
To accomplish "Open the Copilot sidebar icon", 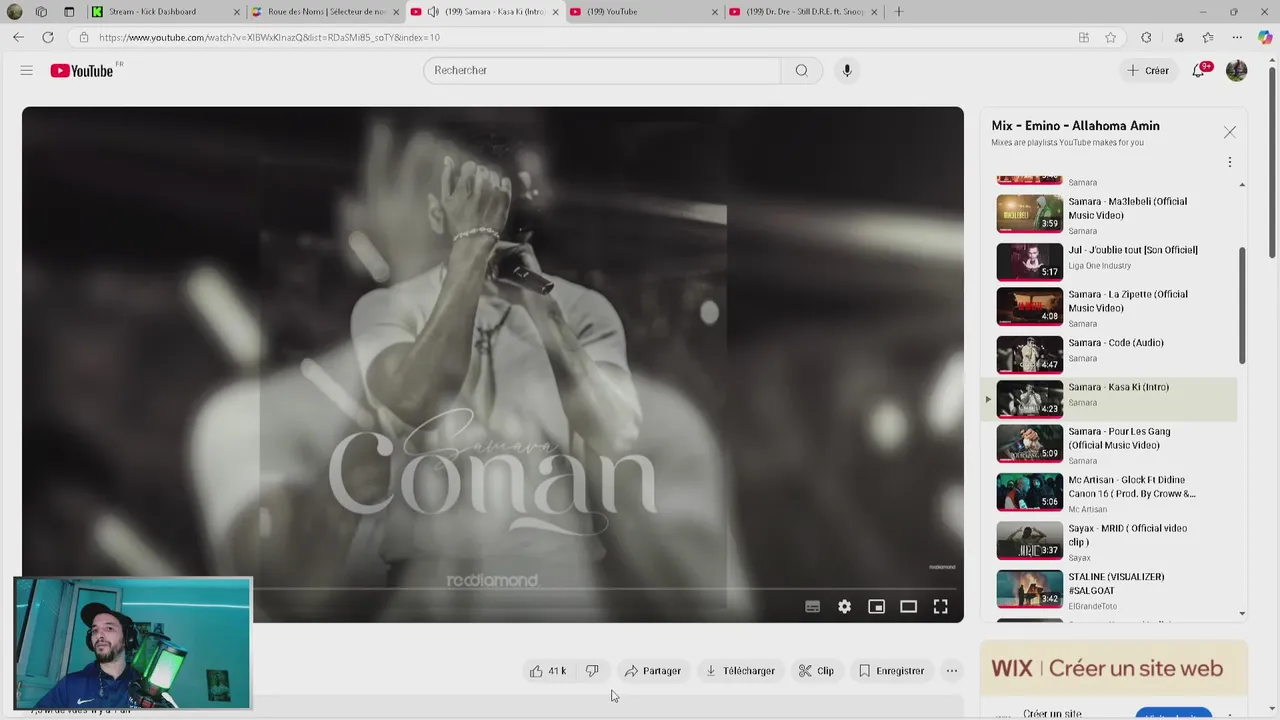I will coord(1265,37).
